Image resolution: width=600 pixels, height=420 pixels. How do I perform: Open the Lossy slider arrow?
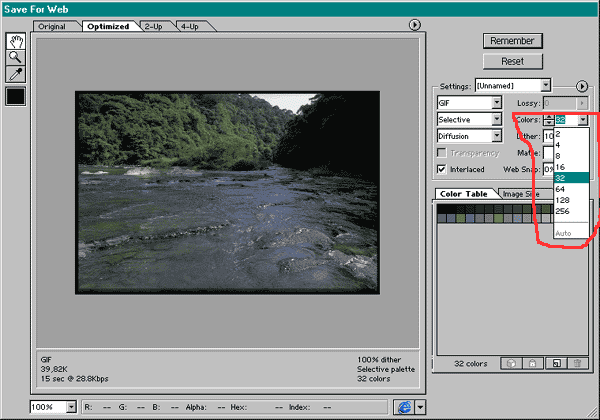(x=582, y=103)
